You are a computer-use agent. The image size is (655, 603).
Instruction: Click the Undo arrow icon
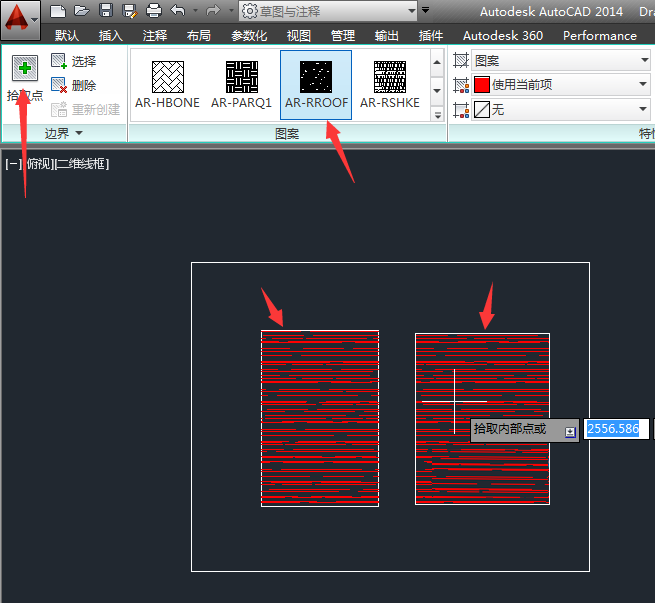click(x=177, y=11)
